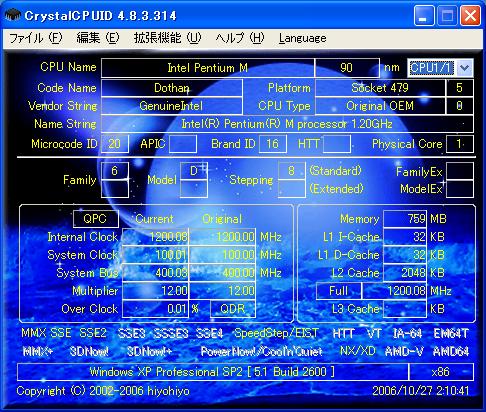The width and height of the screenshot is (486, 412).
Task: Click the GenuineIntel vendor string field
Action: tap(172, 106)
